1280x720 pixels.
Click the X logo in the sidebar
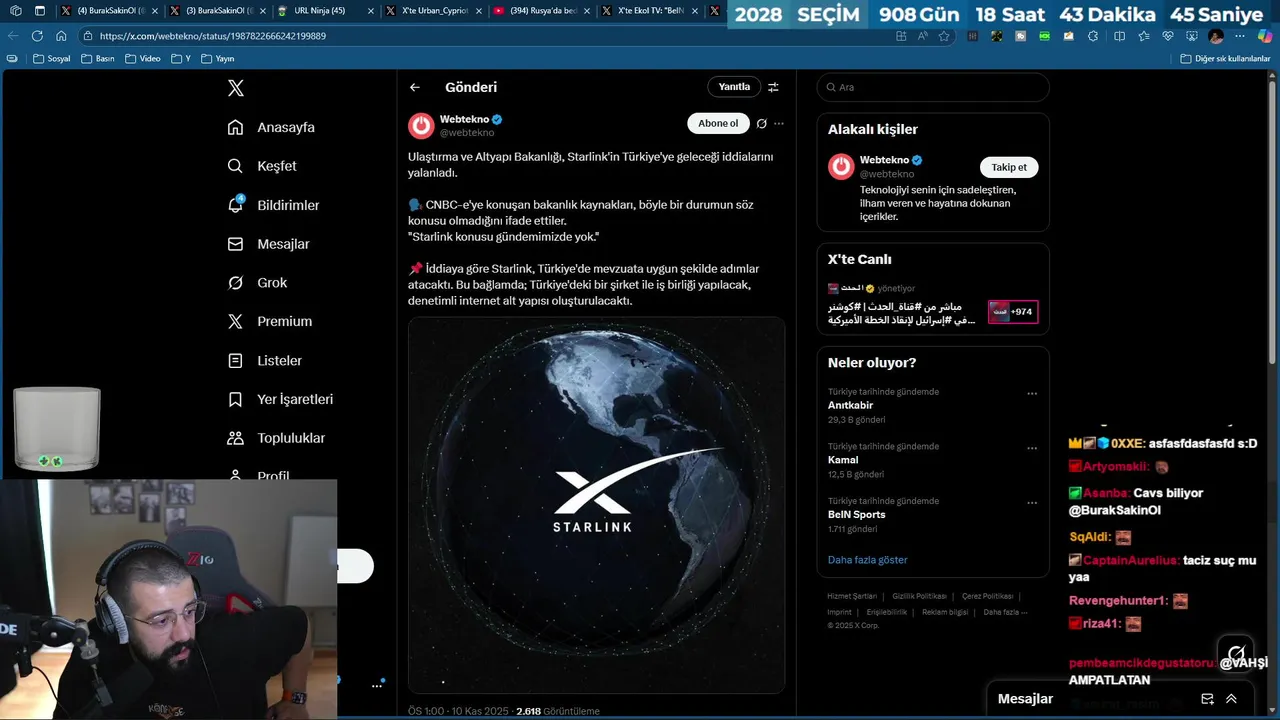235,88
